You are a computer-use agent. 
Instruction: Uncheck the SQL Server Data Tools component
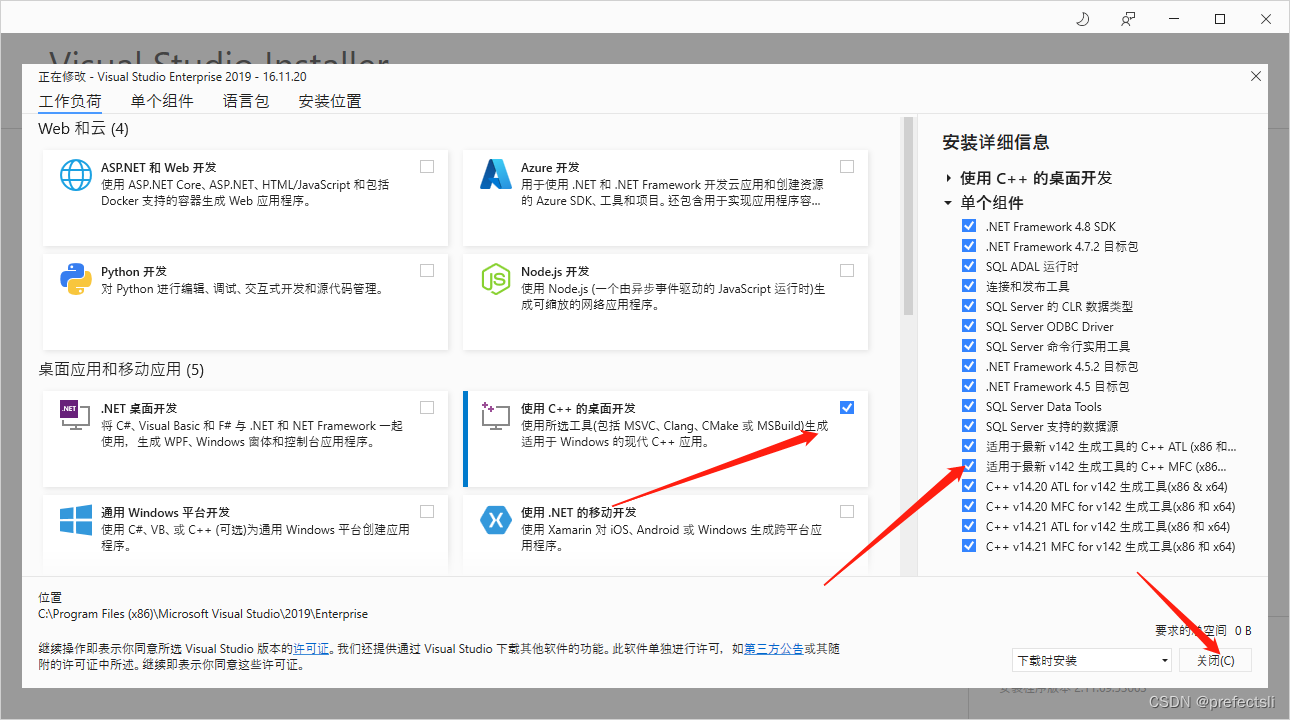[x=968, y=406]
